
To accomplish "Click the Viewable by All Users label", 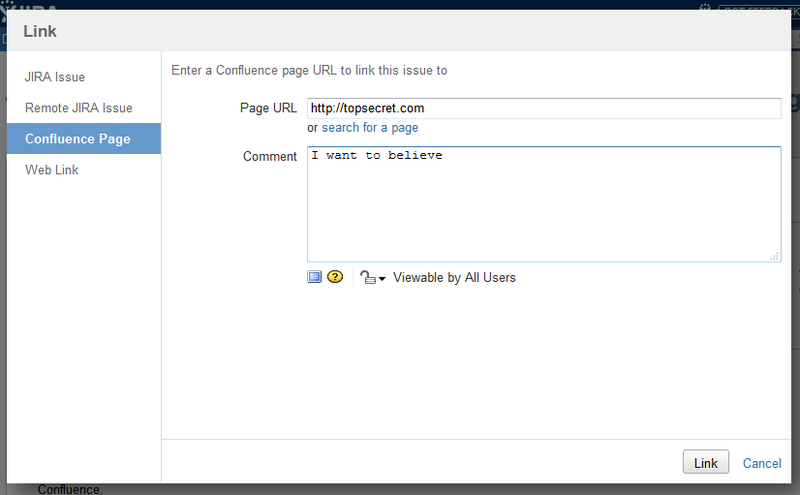I will 454,277.
